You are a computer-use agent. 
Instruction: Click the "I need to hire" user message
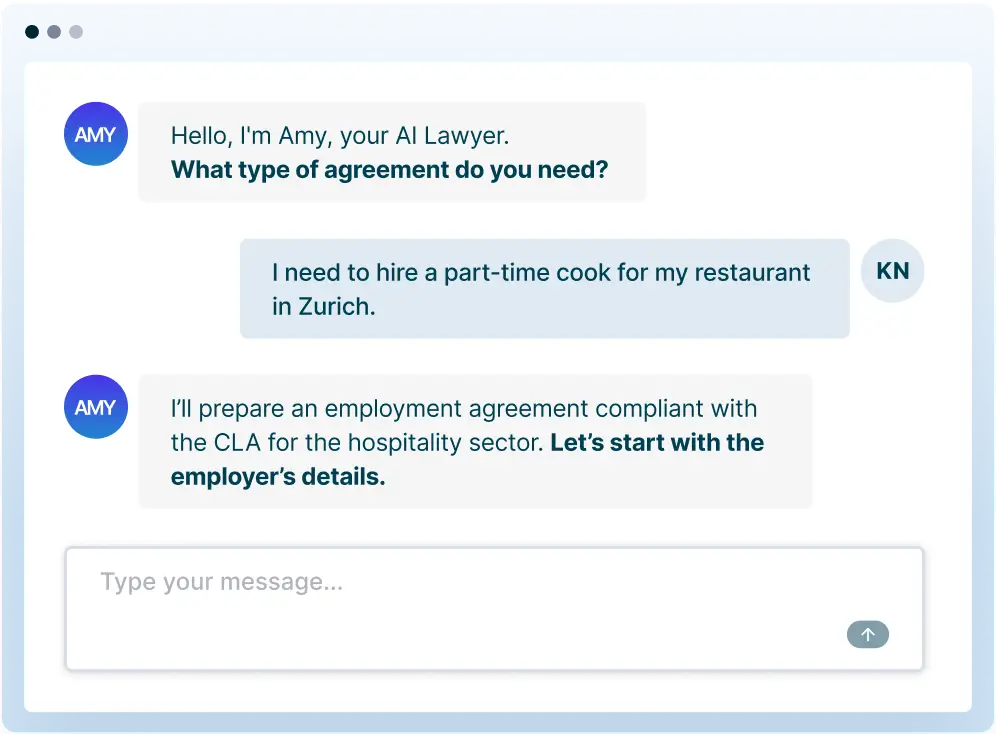pyautogui.click(x=541, y=272)
